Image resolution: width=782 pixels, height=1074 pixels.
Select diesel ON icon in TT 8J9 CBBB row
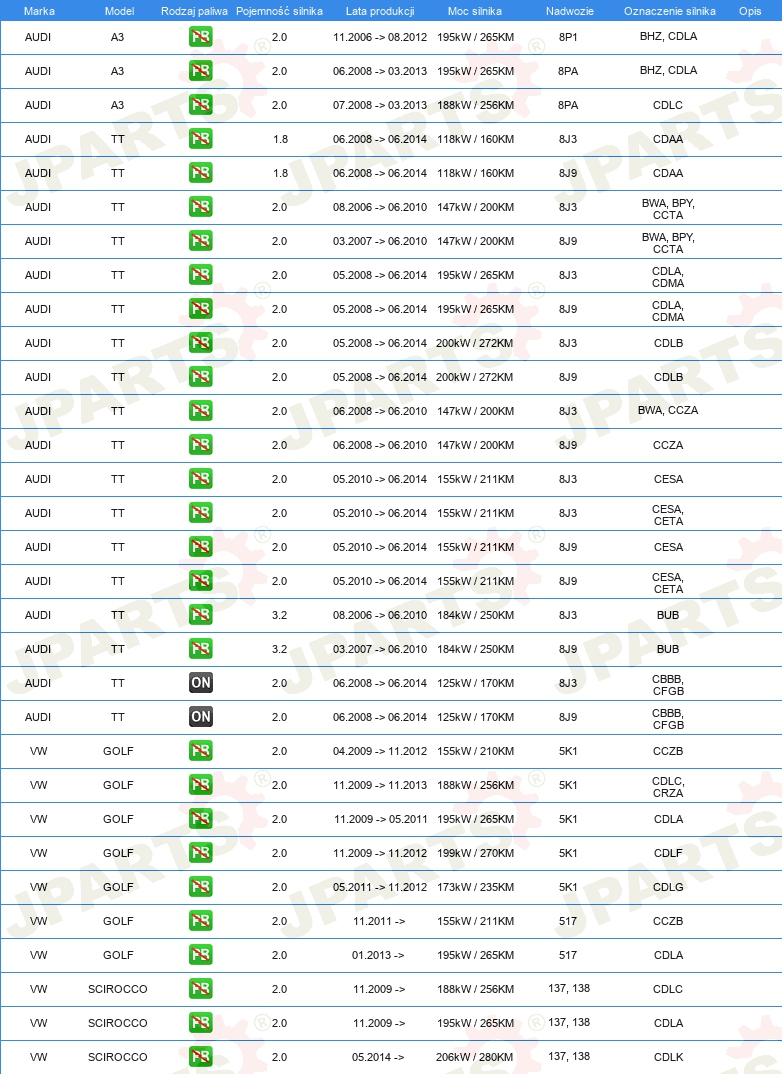pyautogui.click(x=201, y=717)
